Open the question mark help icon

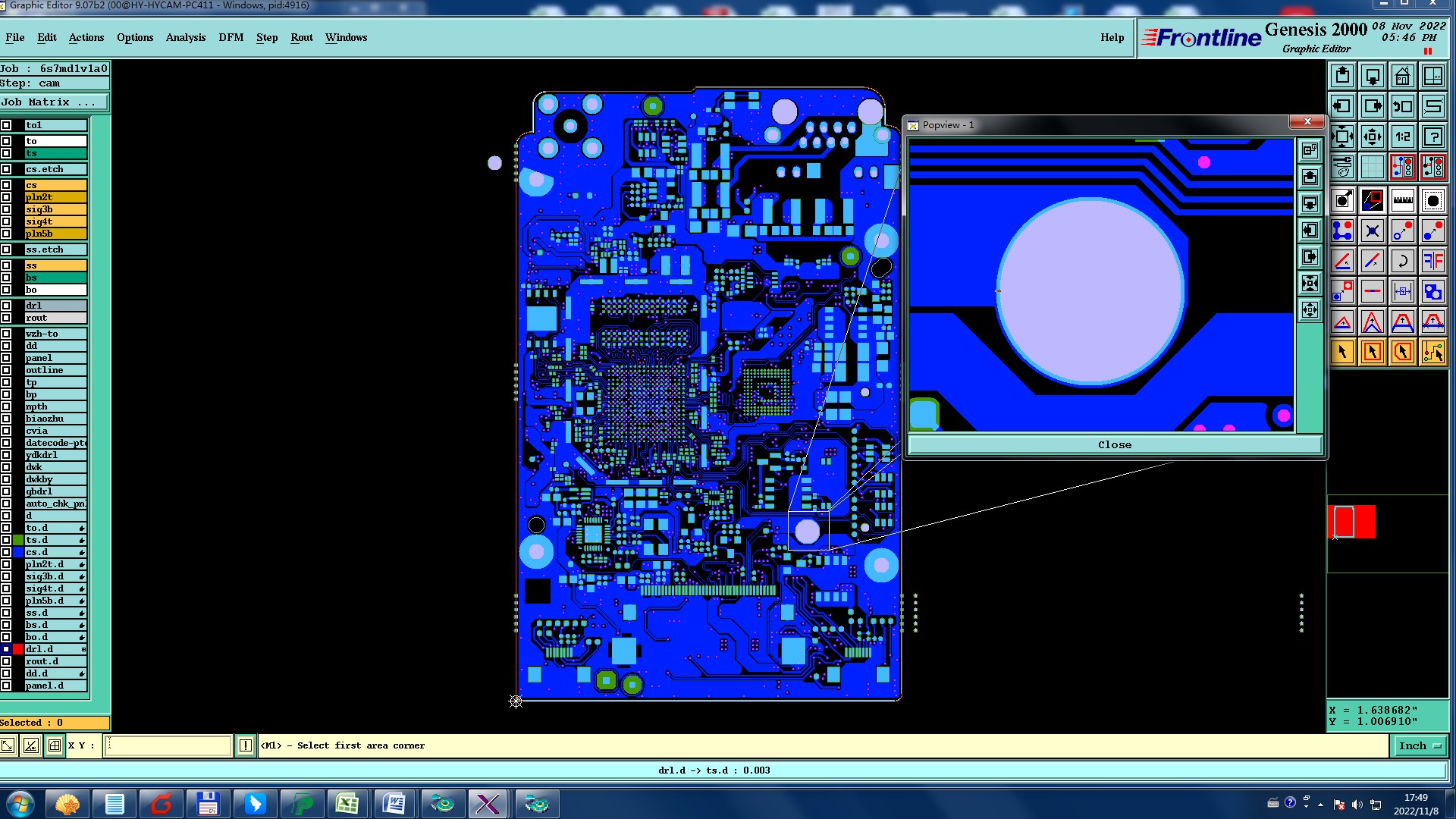point(1433,136)
